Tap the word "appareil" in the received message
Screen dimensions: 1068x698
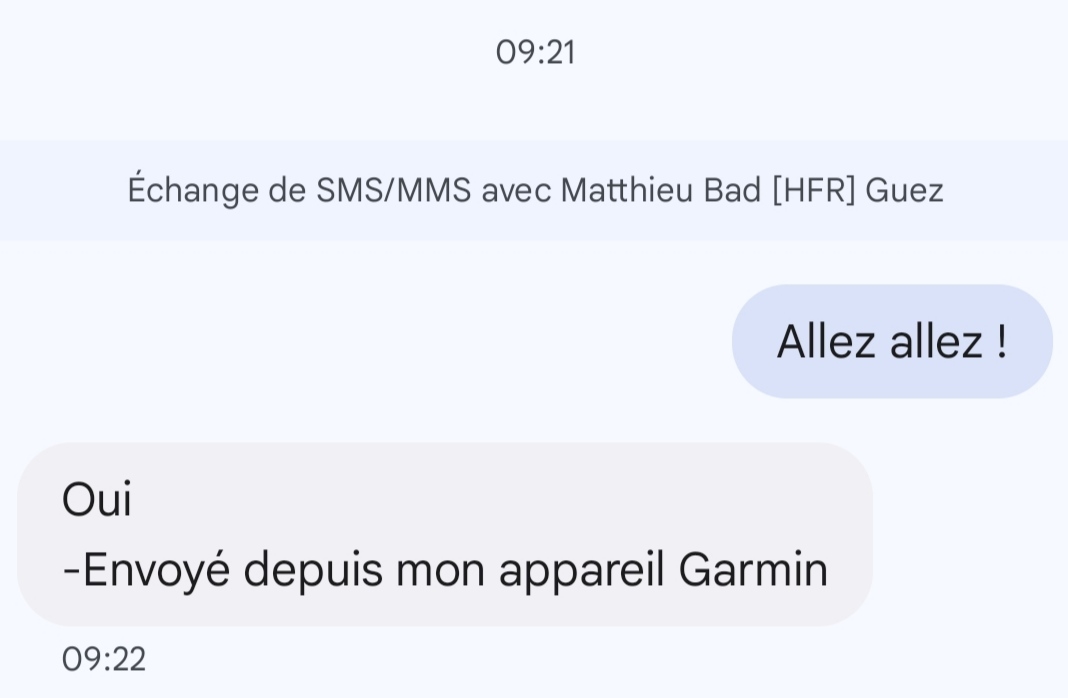pos(583,570)
